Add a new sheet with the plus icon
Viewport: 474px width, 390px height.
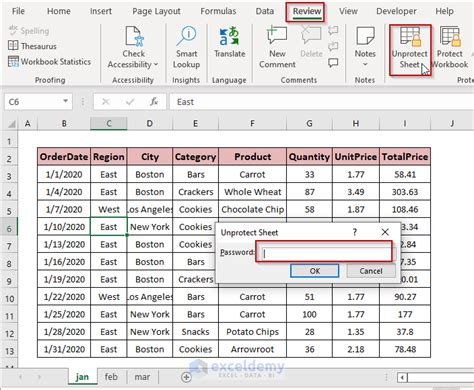pyautogui.click(x=186, y=377)
